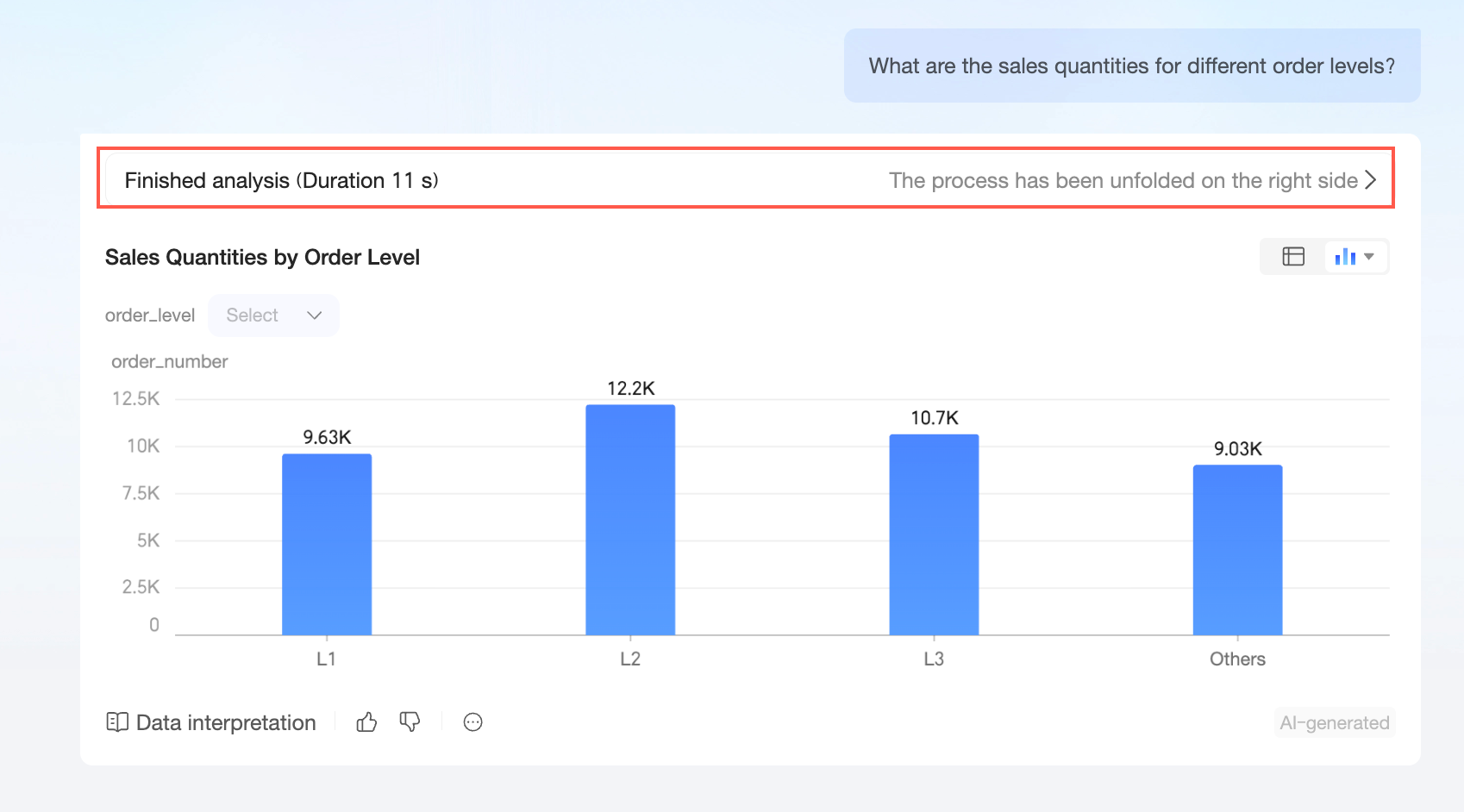Image resolution: width=1464 pixels, height=812 pixels.
Task: Open chart type dropdown arrow
Action: click(x=1369, y=257)
